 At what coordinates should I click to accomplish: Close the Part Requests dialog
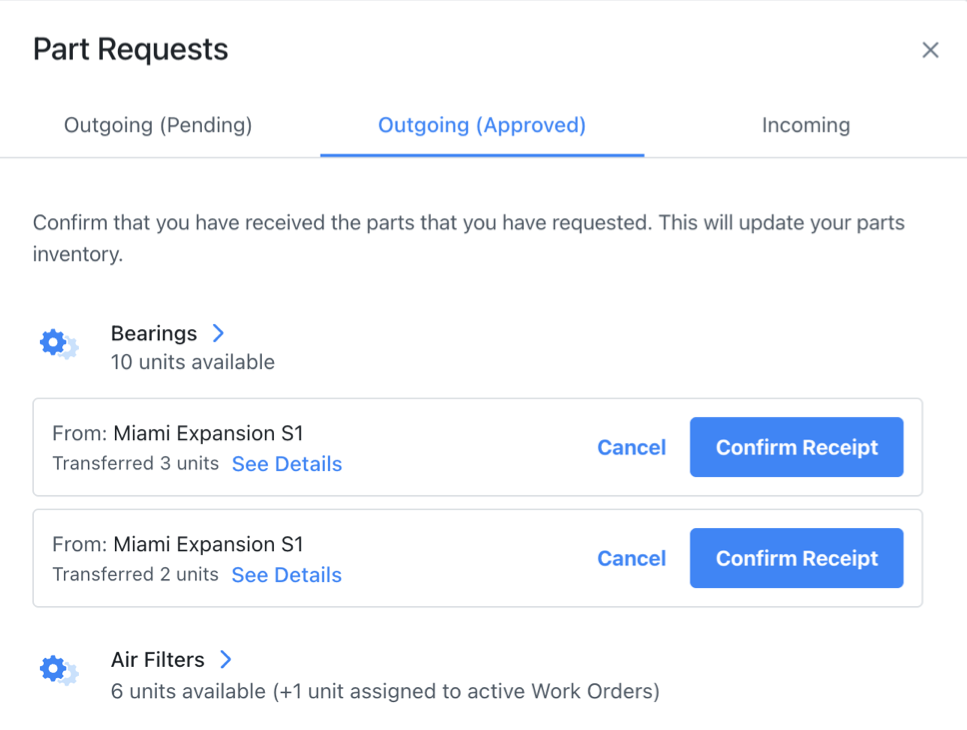click(930, 50)
